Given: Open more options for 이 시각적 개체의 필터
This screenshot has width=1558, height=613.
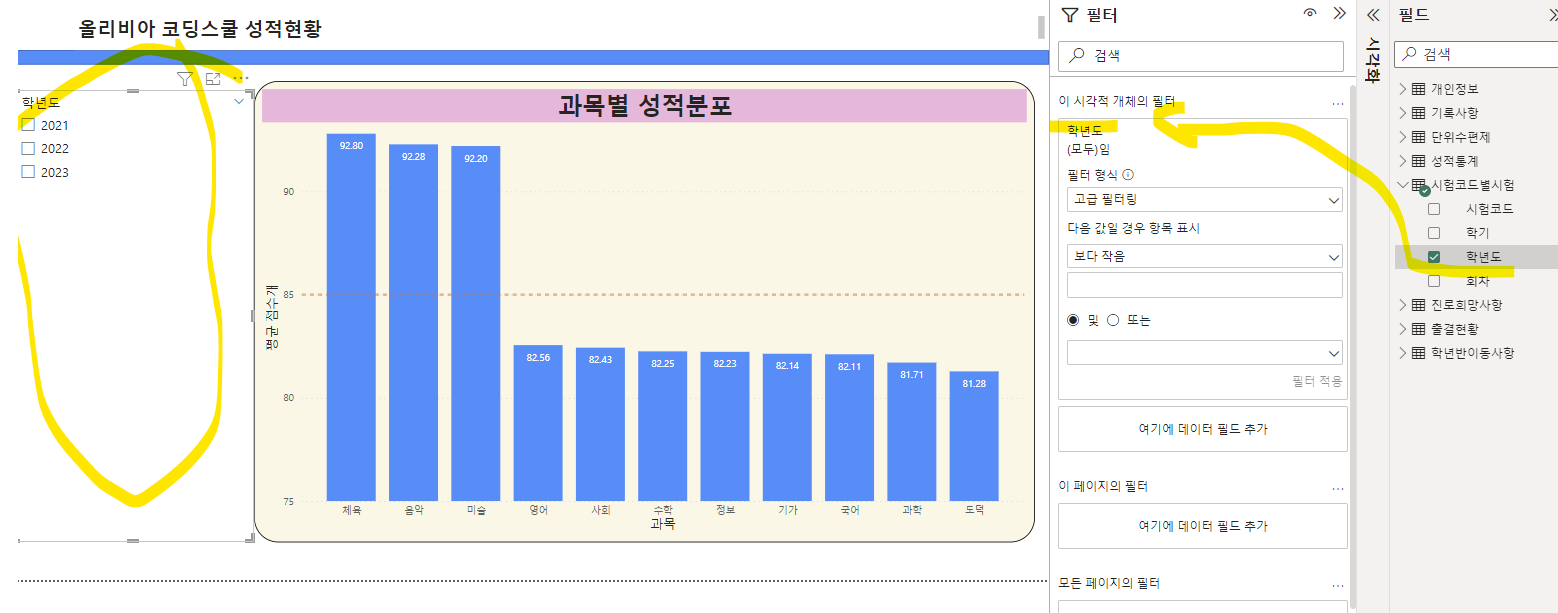Looking at the screenshot, I should 1338,103.
